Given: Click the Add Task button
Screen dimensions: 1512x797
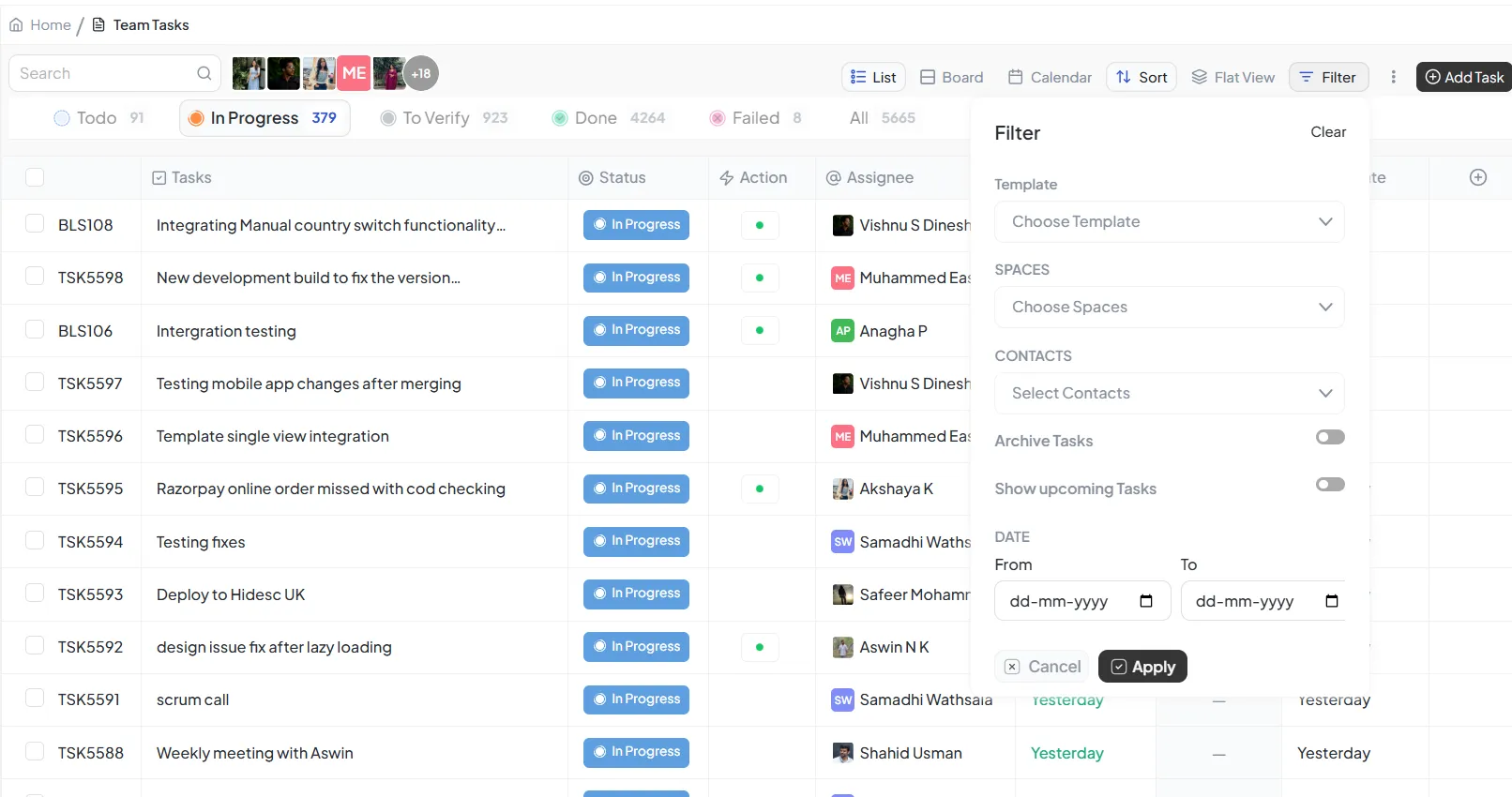Looking at the screenshot, I should 1464,77.
